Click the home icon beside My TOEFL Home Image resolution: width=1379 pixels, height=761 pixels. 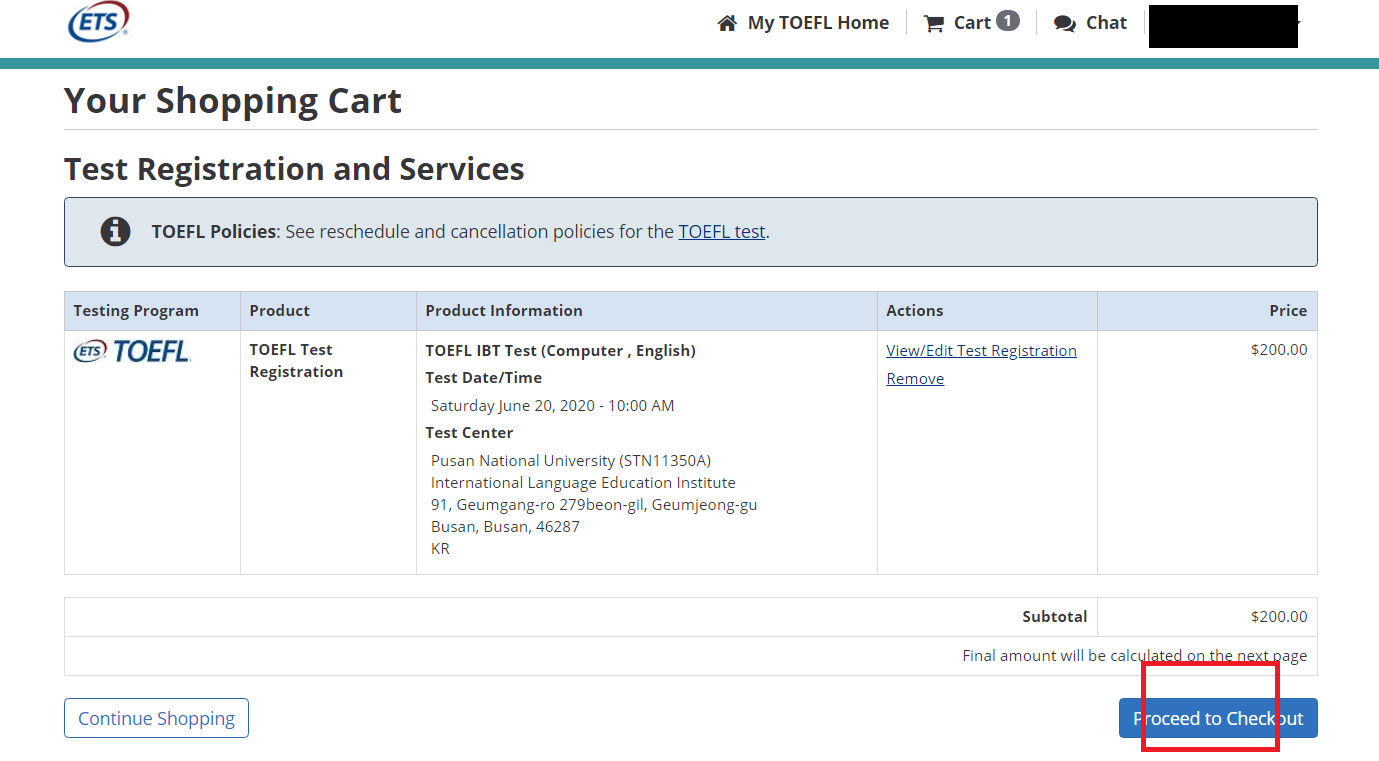click(727, 23)
